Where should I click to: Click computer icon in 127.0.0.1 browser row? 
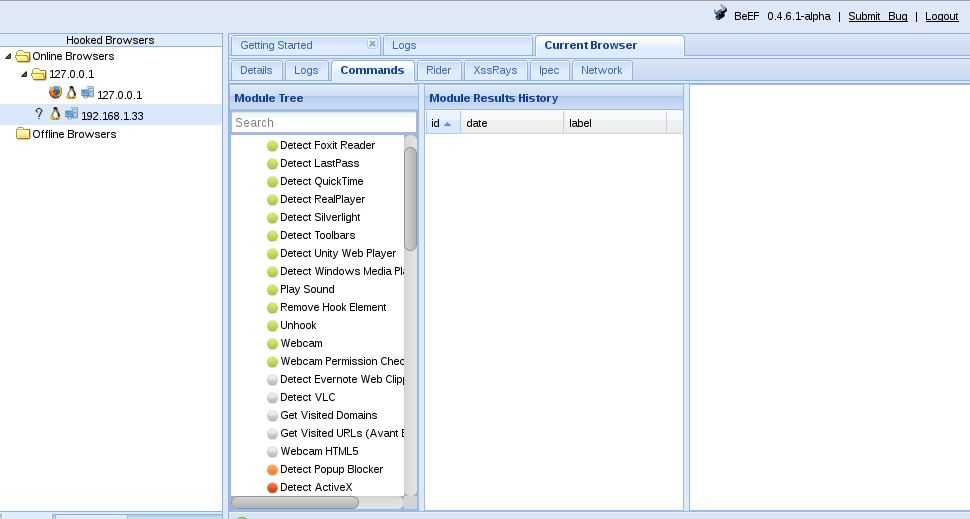click(87, 93)
